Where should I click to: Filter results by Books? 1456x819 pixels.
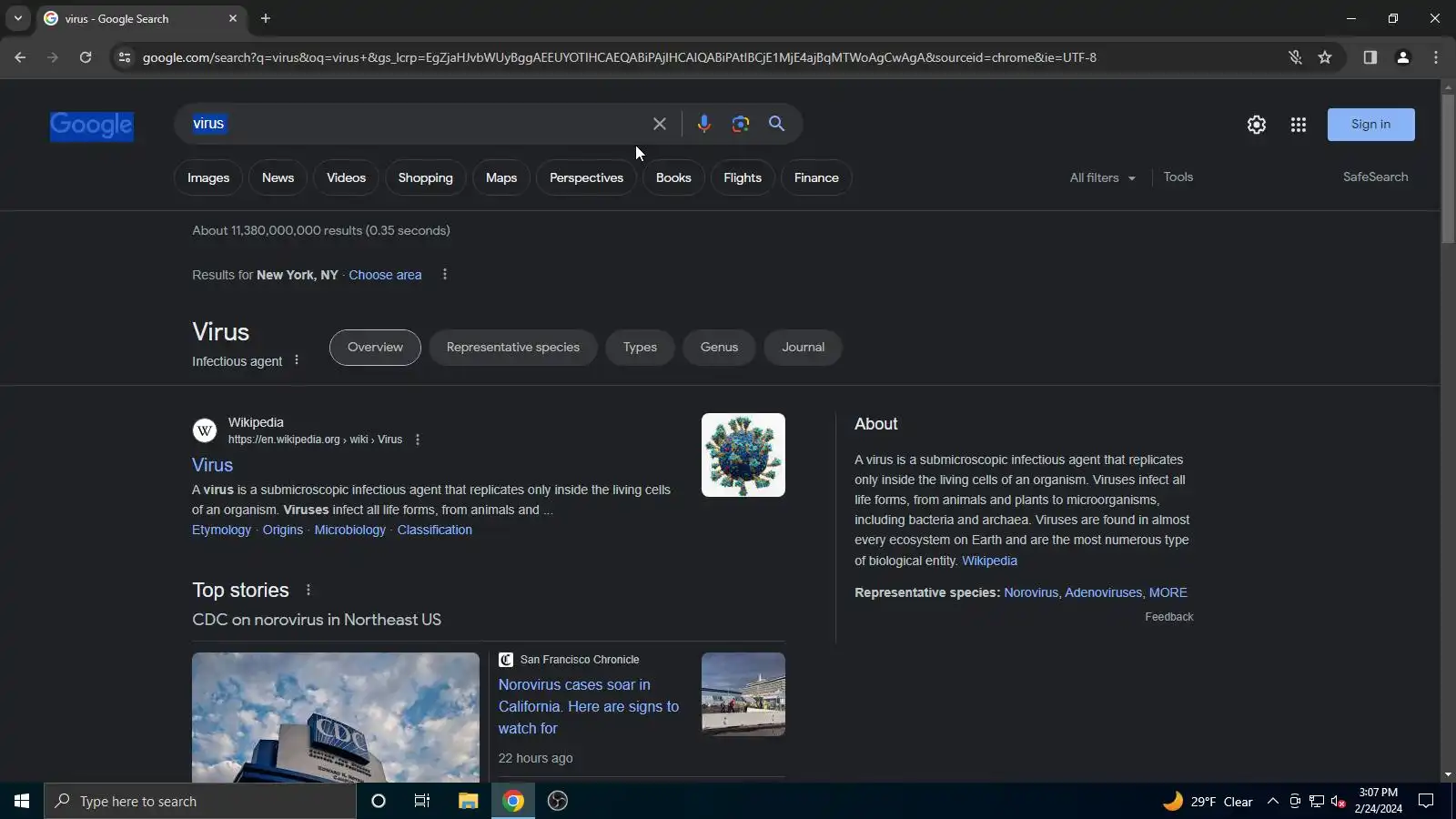(x=673, y=177)
